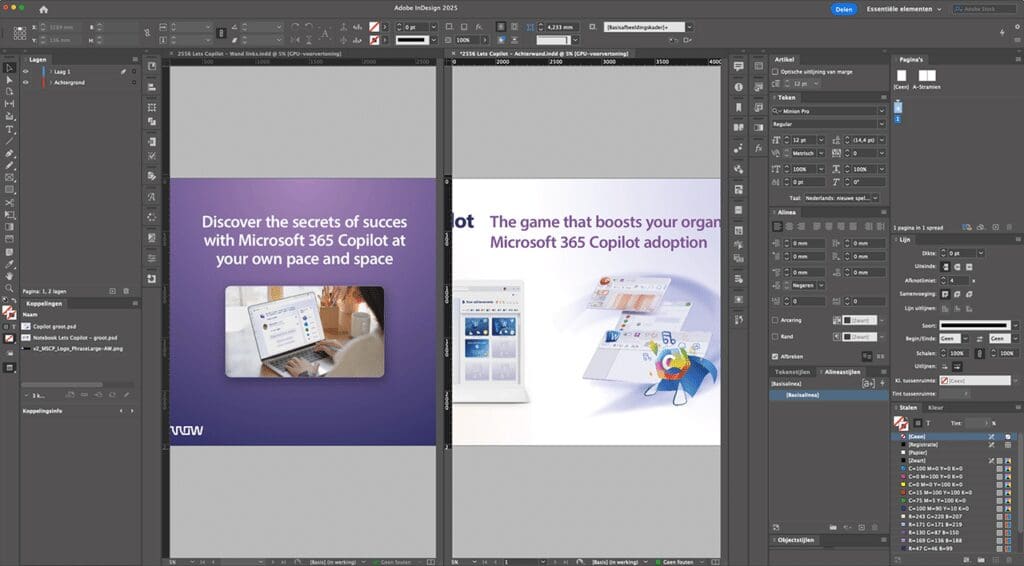
Task: Open the Minion Pro font dropdown
Action: coord(880,110)
